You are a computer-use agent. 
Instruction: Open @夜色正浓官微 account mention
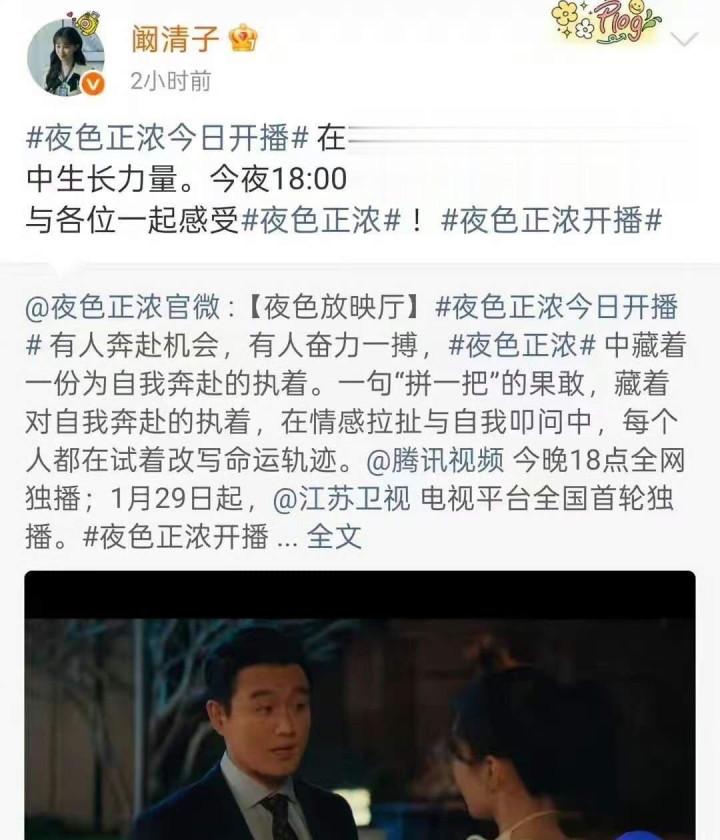coord(123,307)
